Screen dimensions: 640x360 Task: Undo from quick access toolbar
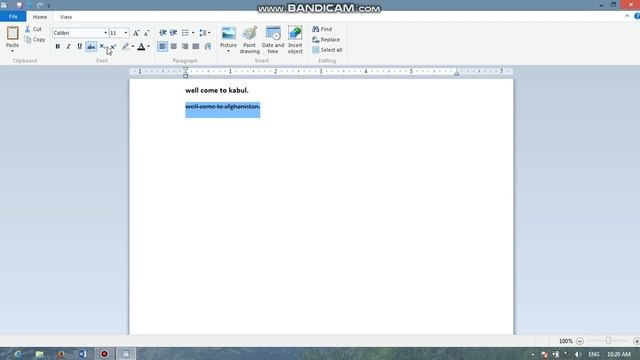[x=30, y=5]
